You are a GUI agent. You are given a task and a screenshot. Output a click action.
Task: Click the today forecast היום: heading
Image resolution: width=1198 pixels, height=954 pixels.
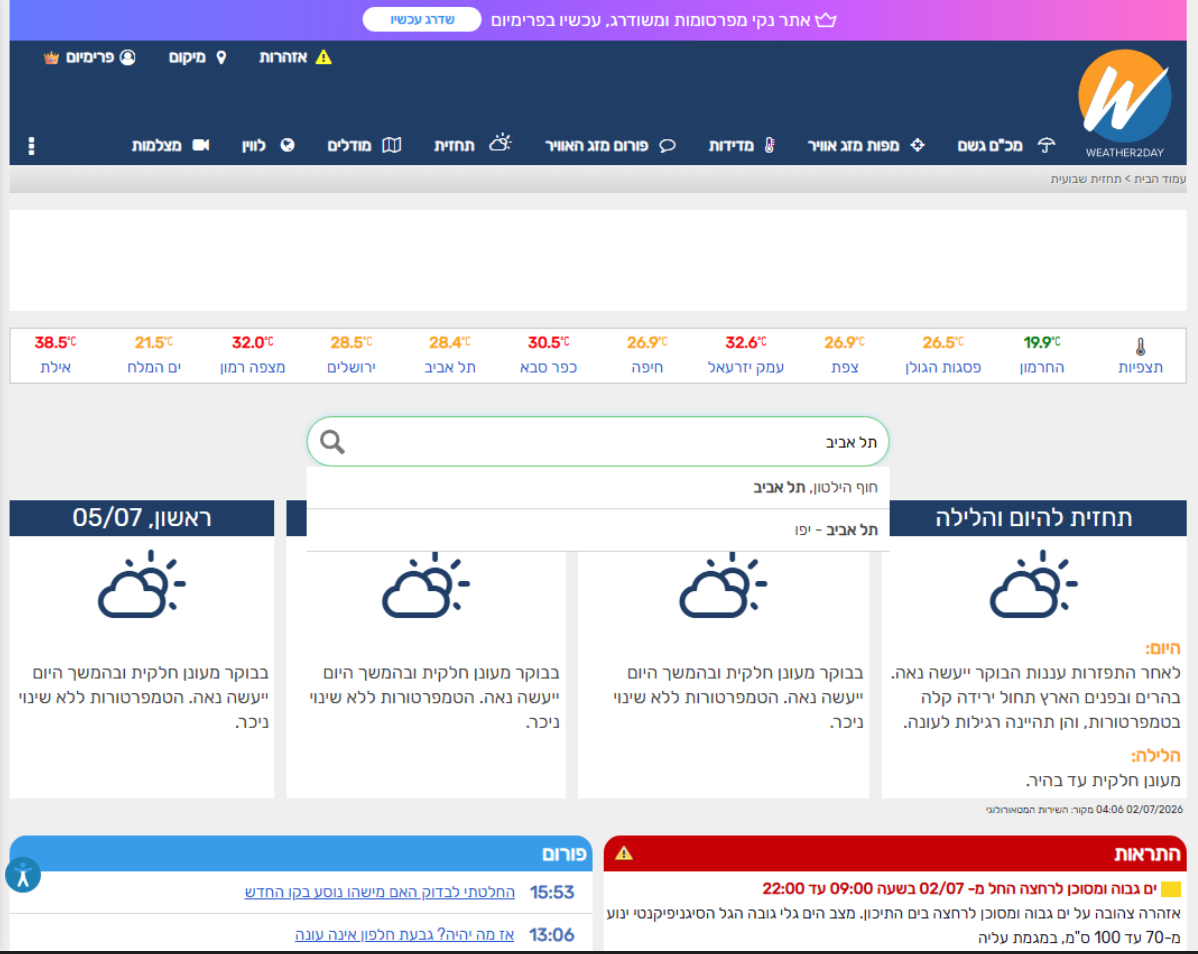click(1162, 648)
